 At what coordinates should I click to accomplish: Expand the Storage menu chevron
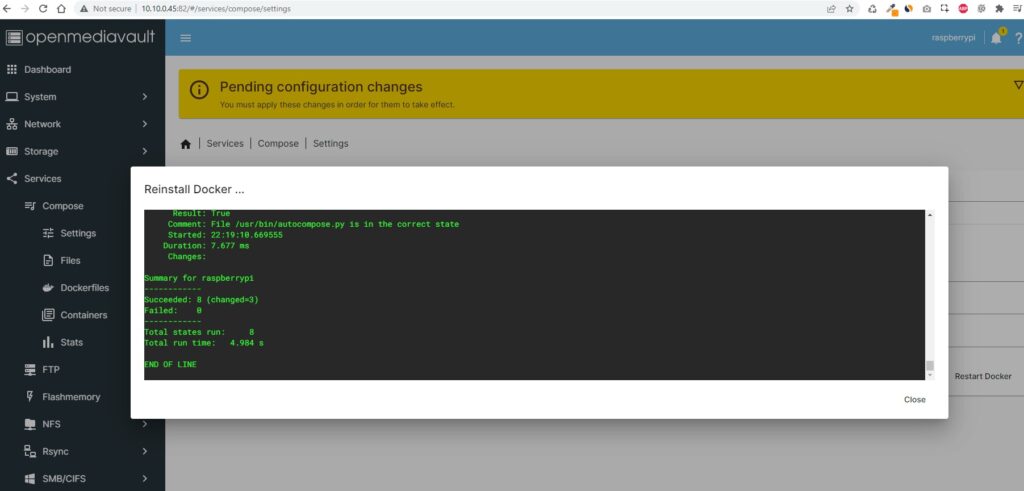(x=145, y=151)
